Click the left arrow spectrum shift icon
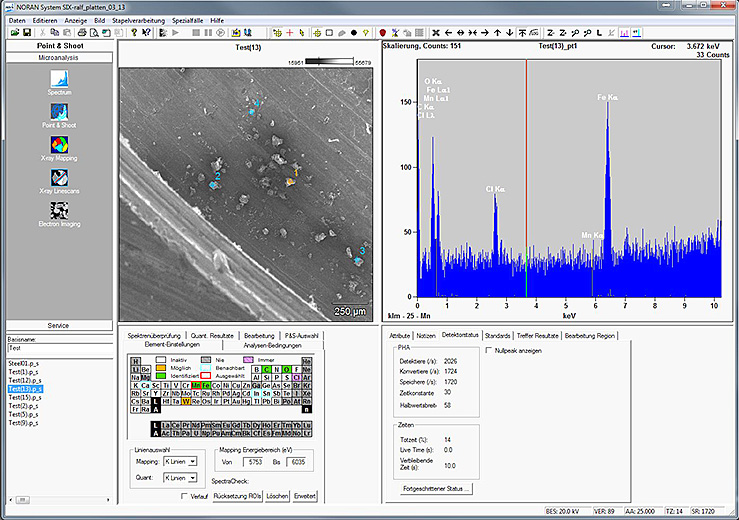Screen dimensions: 739x520 448,33
